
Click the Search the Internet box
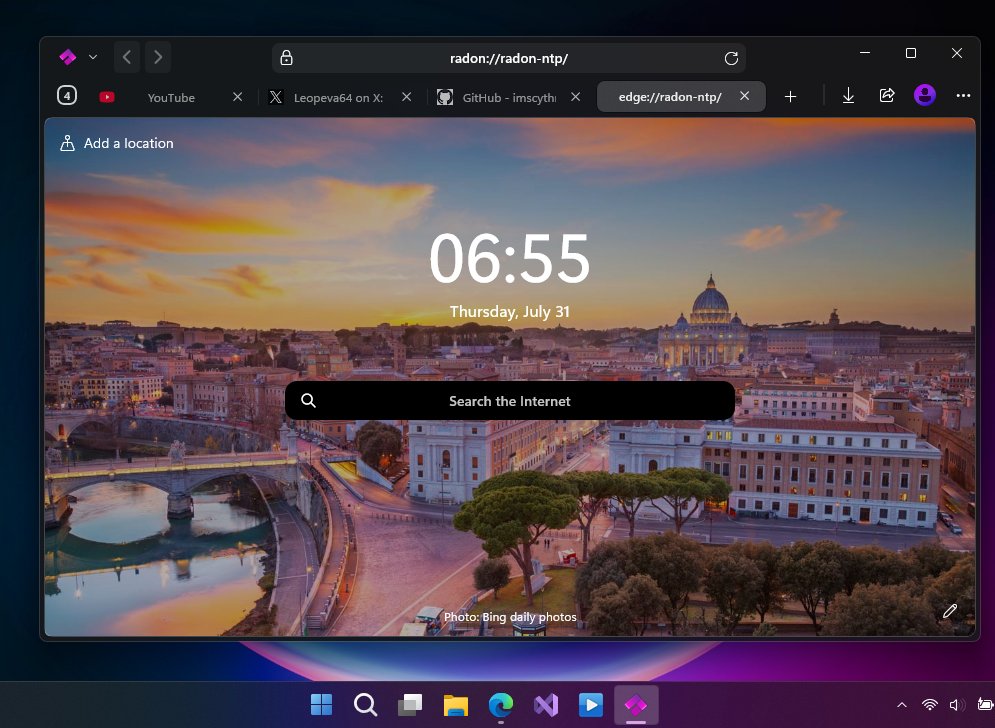(510, 400)
